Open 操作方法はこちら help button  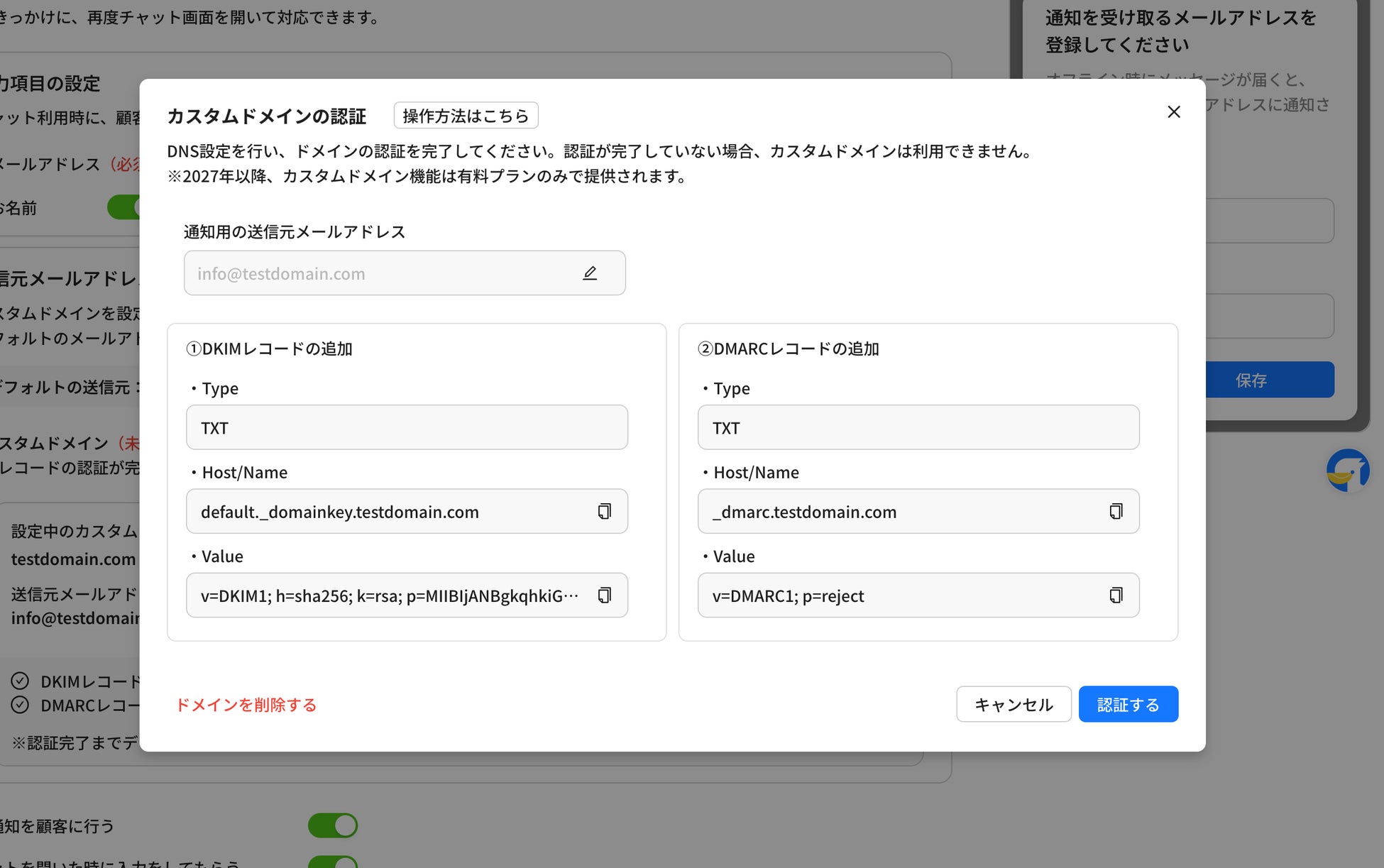click(466, 116)
